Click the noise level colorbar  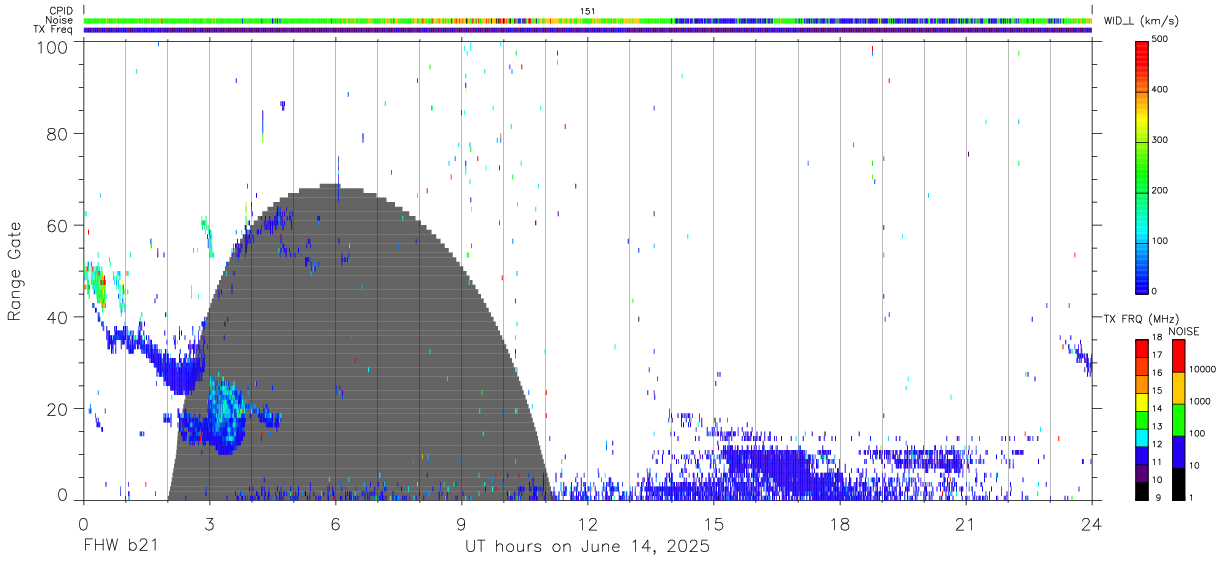pyautogui.click(x=1177, y=419)
